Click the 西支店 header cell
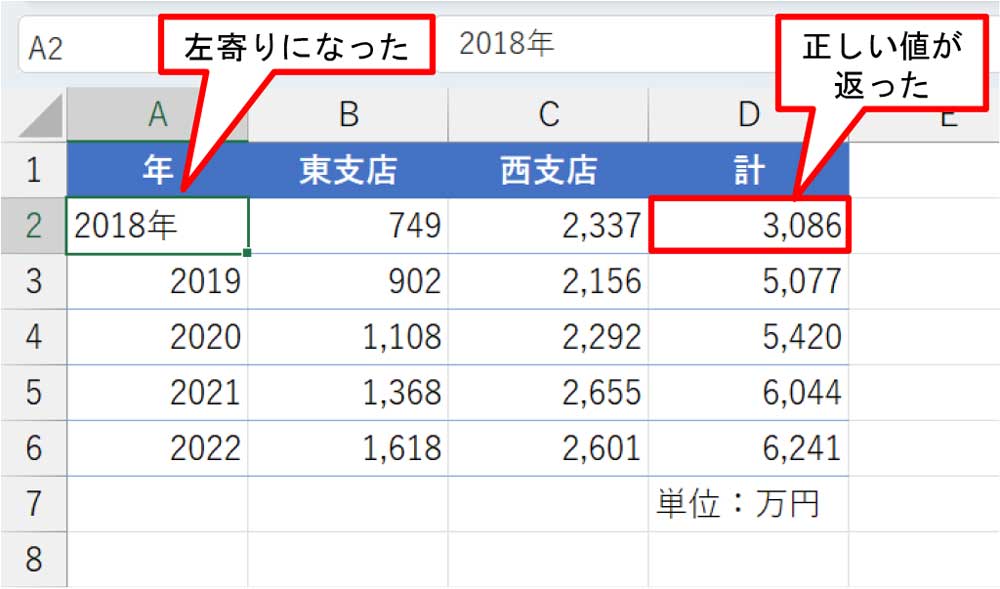 [x=548, y=171]
